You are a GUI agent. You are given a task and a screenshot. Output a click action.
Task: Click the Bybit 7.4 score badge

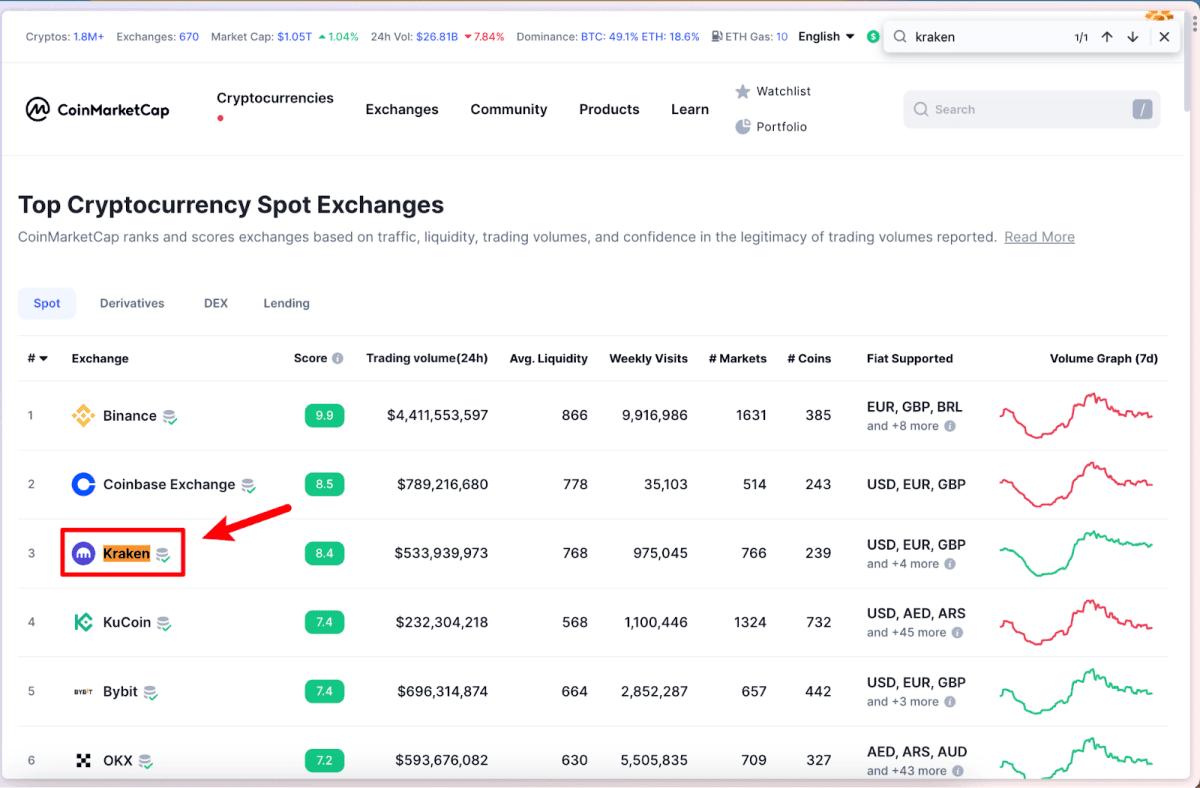point(324,691)
